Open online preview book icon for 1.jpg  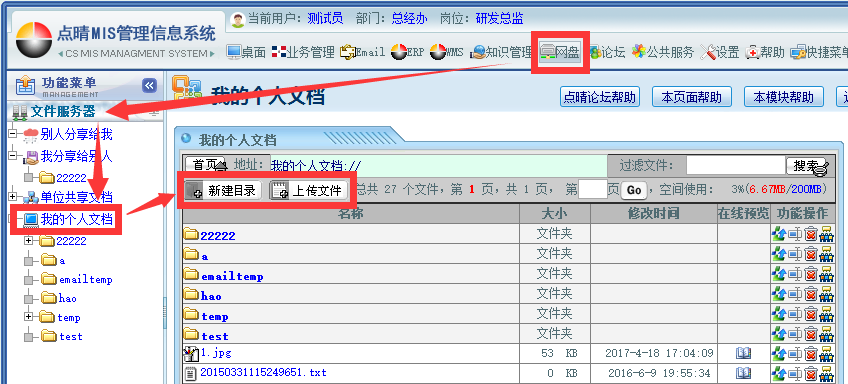tap(744, 354)
